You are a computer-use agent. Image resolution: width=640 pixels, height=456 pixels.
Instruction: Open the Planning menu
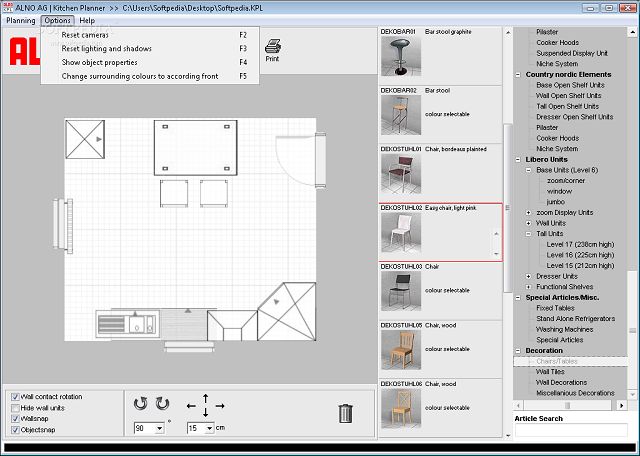[21, 20]
